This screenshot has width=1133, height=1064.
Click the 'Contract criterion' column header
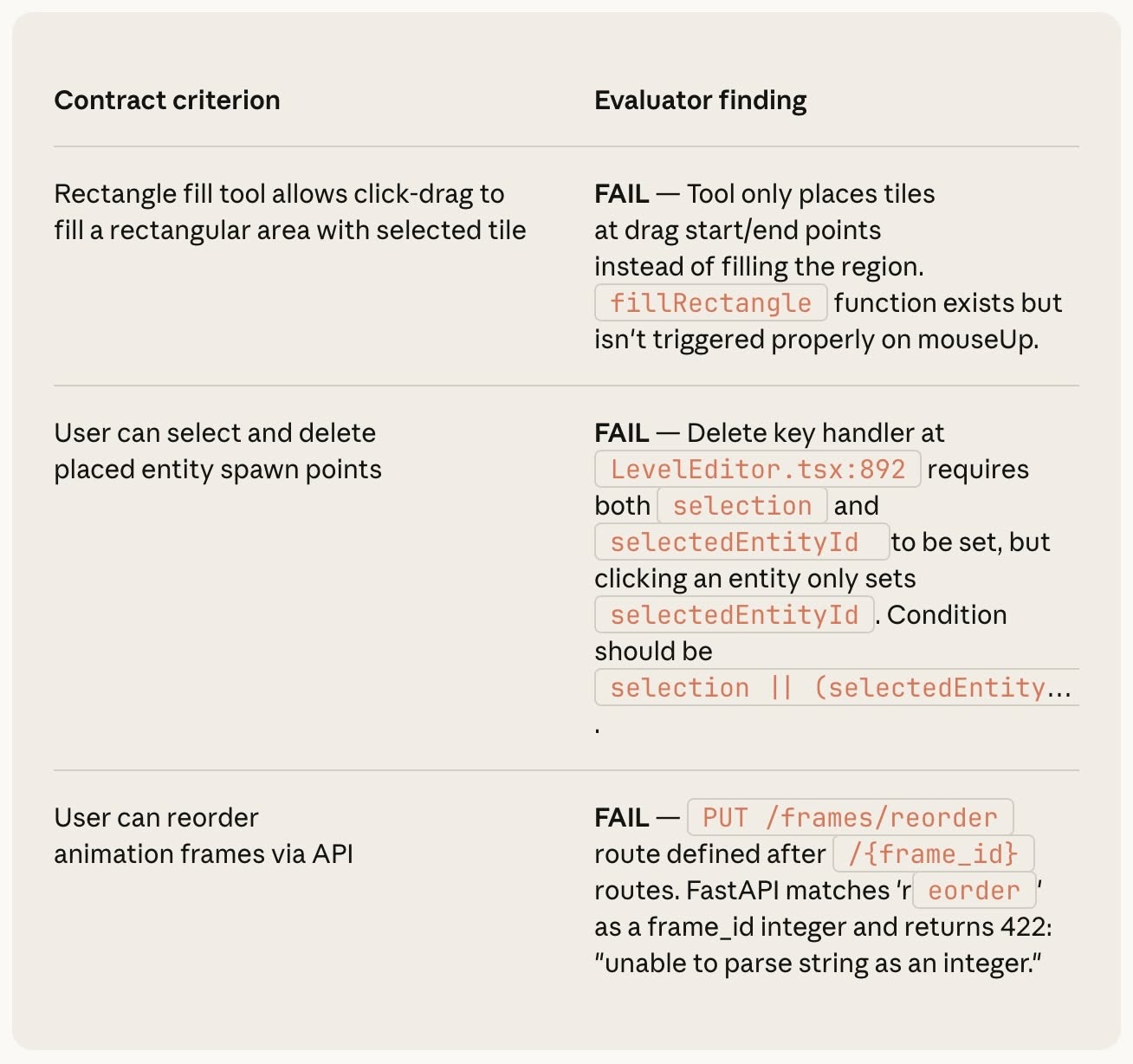167,101
